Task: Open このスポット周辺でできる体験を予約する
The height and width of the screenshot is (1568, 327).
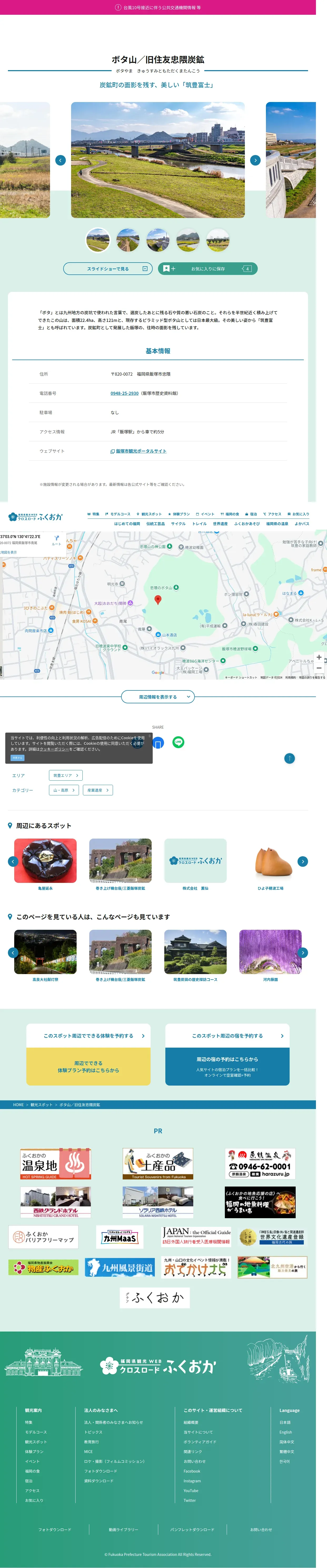Action: (x=88, y=1036)
